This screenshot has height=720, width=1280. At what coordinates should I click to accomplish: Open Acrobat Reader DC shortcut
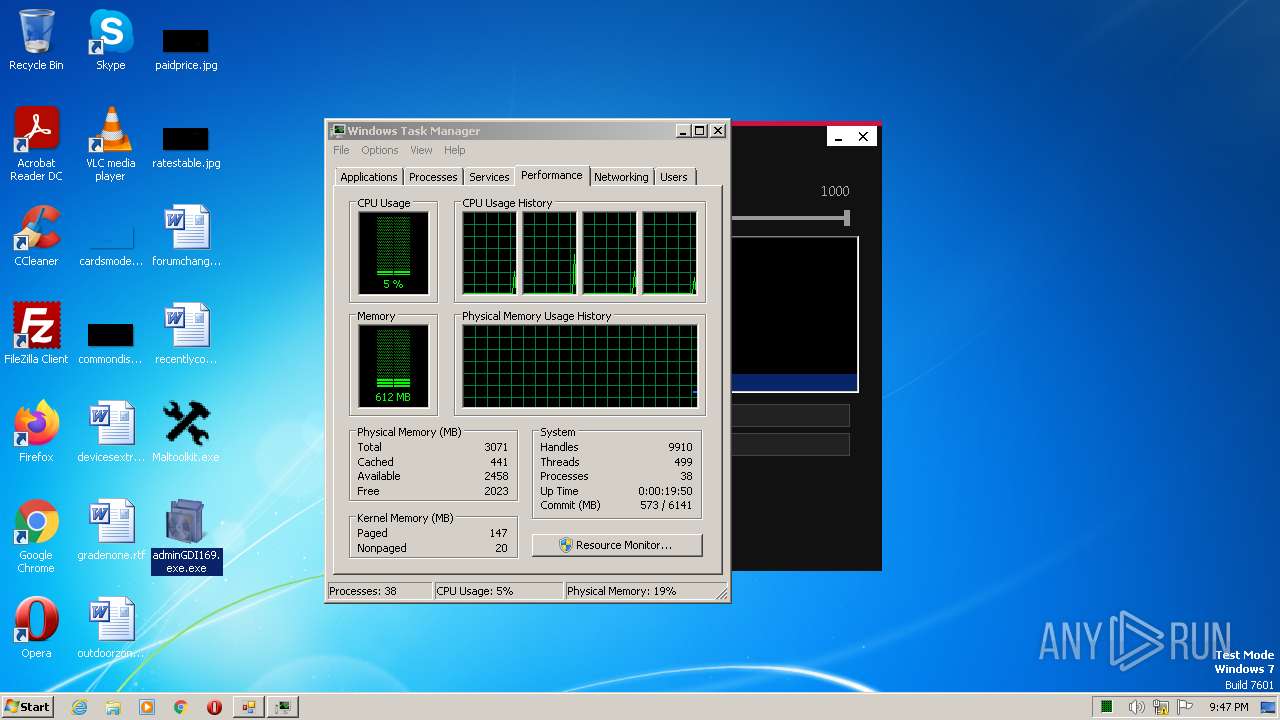point(36,143)
